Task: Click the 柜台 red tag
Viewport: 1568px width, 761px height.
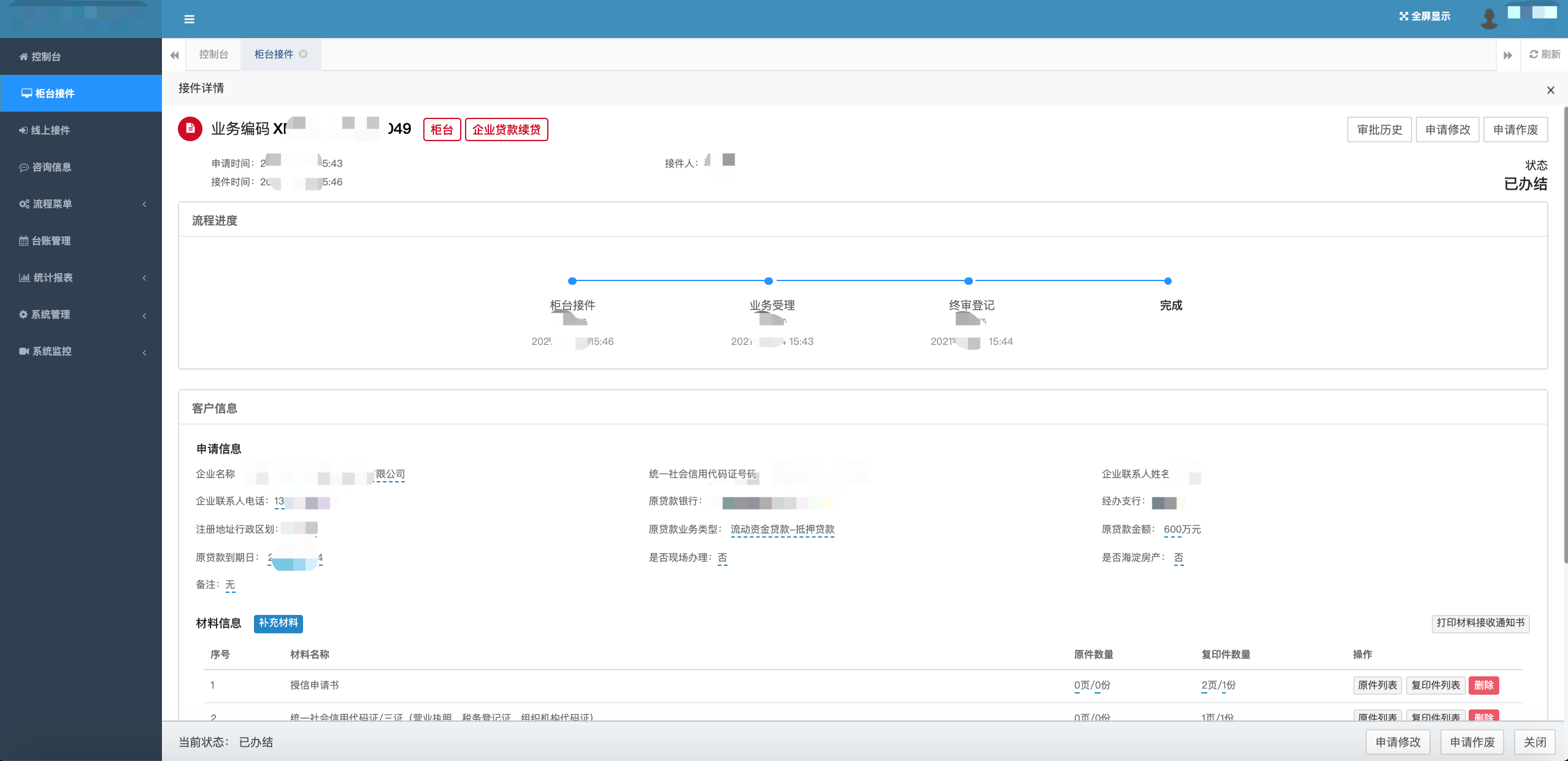Action: 442,129
